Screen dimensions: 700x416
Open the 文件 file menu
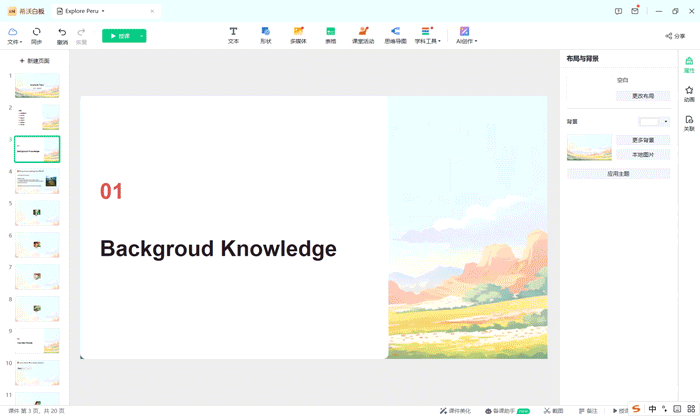pos(14,36)
